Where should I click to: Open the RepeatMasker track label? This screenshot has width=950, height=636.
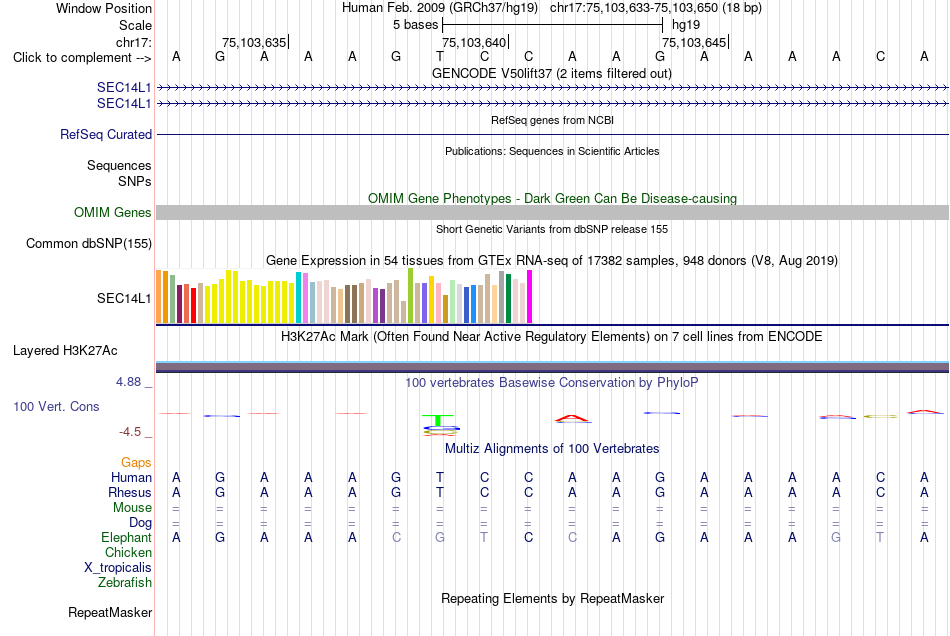(x=110, y=612)
